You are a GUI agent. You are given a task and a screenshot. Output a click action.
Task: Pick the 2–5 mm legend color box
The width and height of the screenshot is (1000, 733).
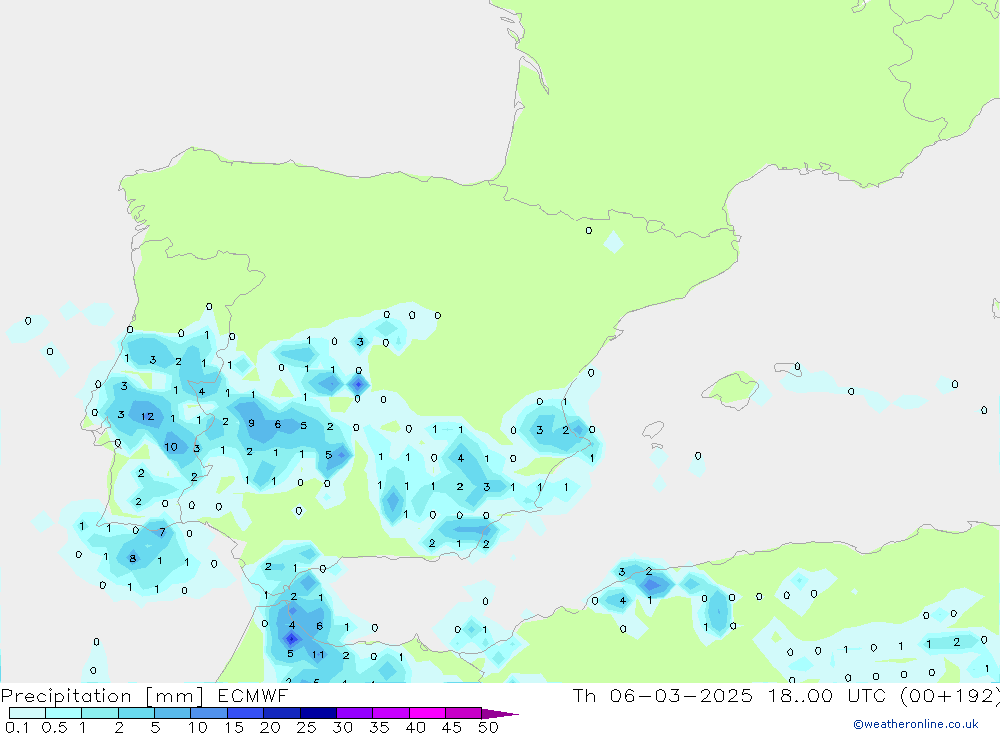tap(136, 713)
